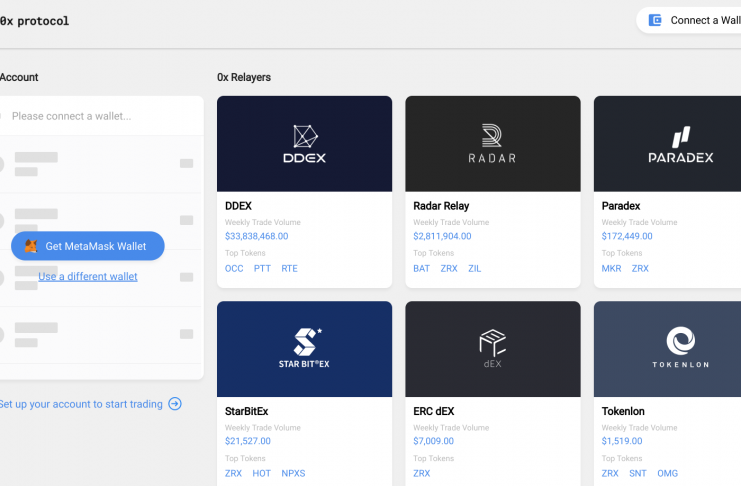Image resolution: width=741 pixels, height=486 pixels.
Task: Open the Radar logo banner
Action: (493, 144)
